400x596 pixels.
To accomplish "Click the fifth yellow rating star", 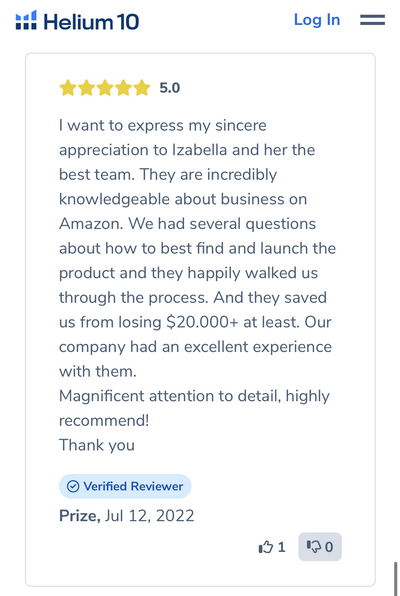I will 142,88.
